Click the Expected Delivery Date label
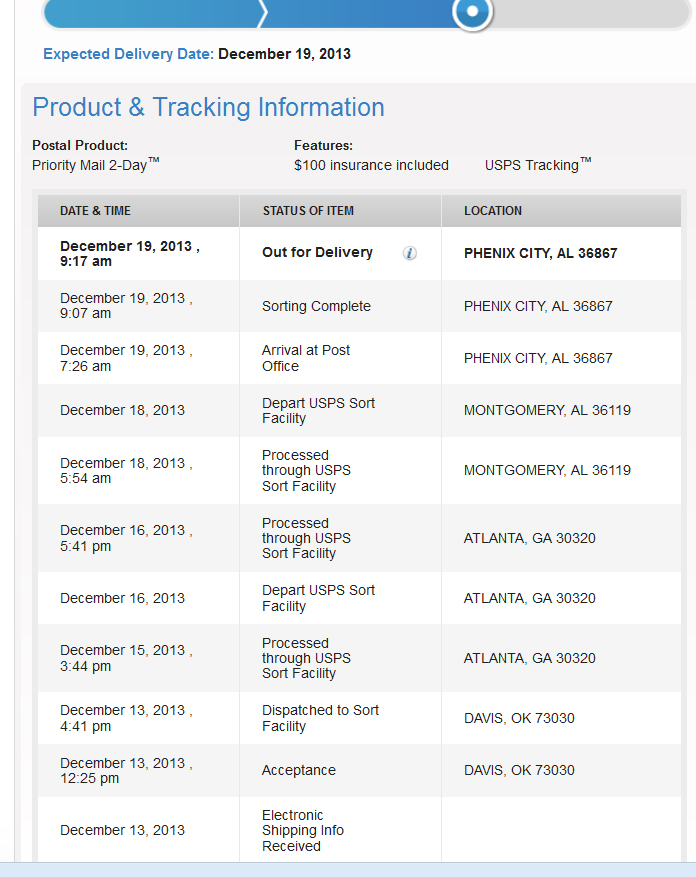 tap(128, 54)
